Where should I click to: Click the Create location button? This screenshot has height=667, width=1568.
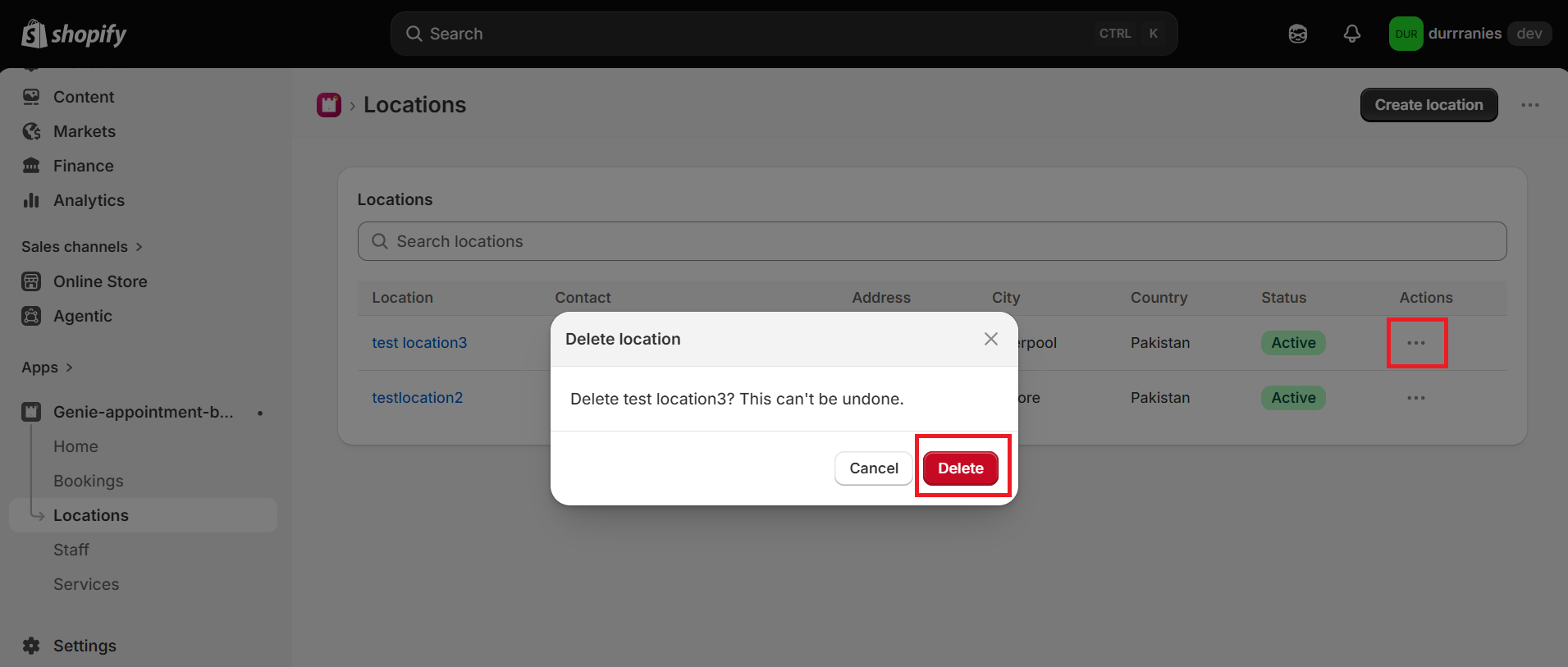(x=1429, y=105)
